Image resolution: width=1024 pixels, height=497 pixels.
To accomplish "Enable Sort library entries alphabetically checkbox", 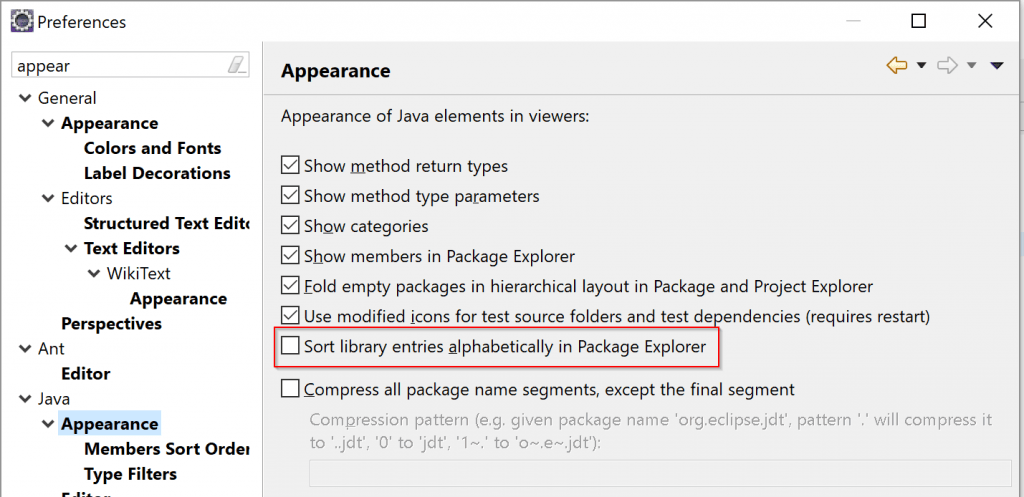I will 290,345.
